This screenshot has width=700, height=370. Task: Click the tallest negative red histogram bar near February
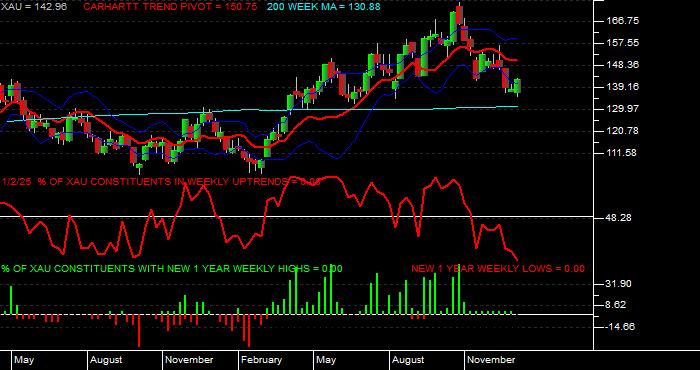(249, 330)
